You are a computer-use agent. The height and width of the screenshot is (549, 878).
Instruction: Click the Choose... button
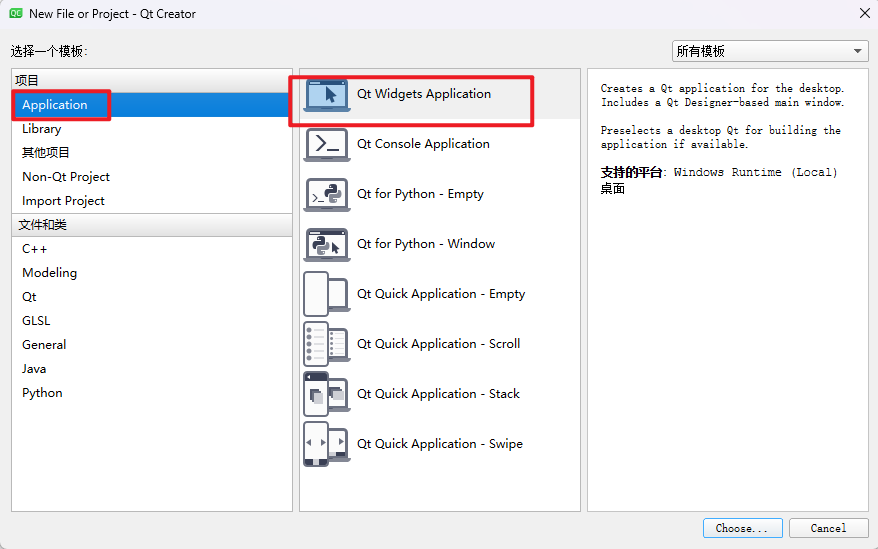pos(742,528)
